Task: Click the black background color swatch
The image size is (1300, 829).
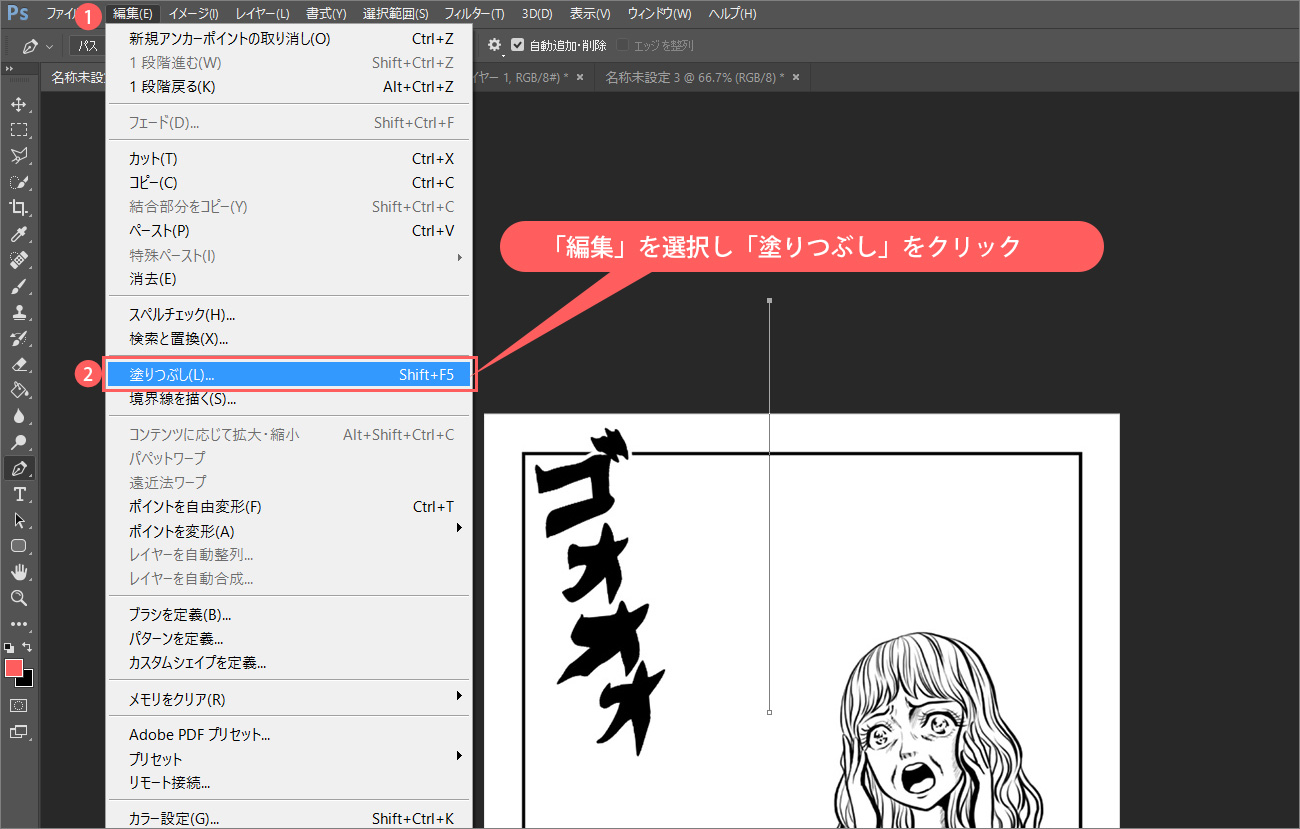Action: click(x=27, y=681)
